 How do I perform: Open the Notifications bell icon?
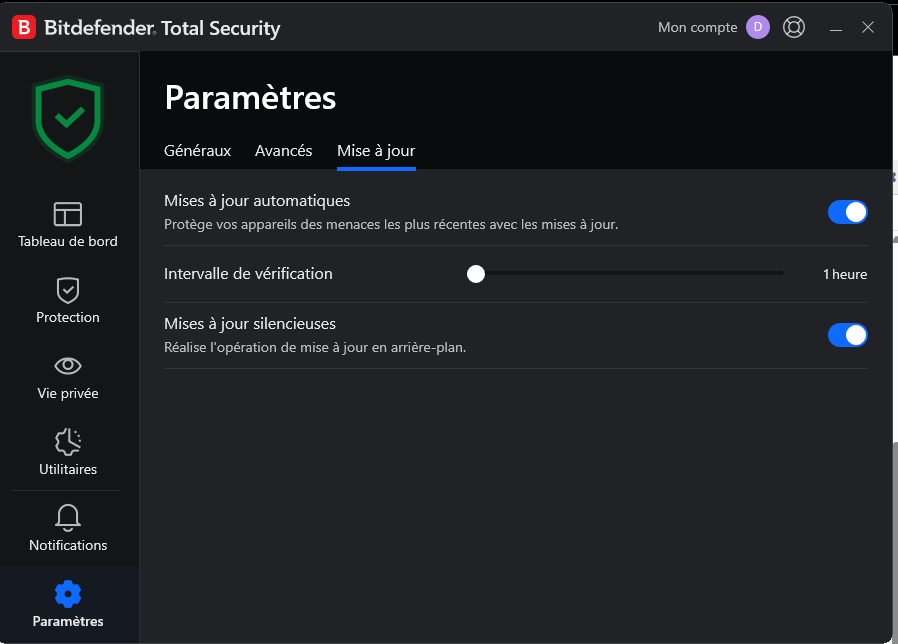pos(68,518)
